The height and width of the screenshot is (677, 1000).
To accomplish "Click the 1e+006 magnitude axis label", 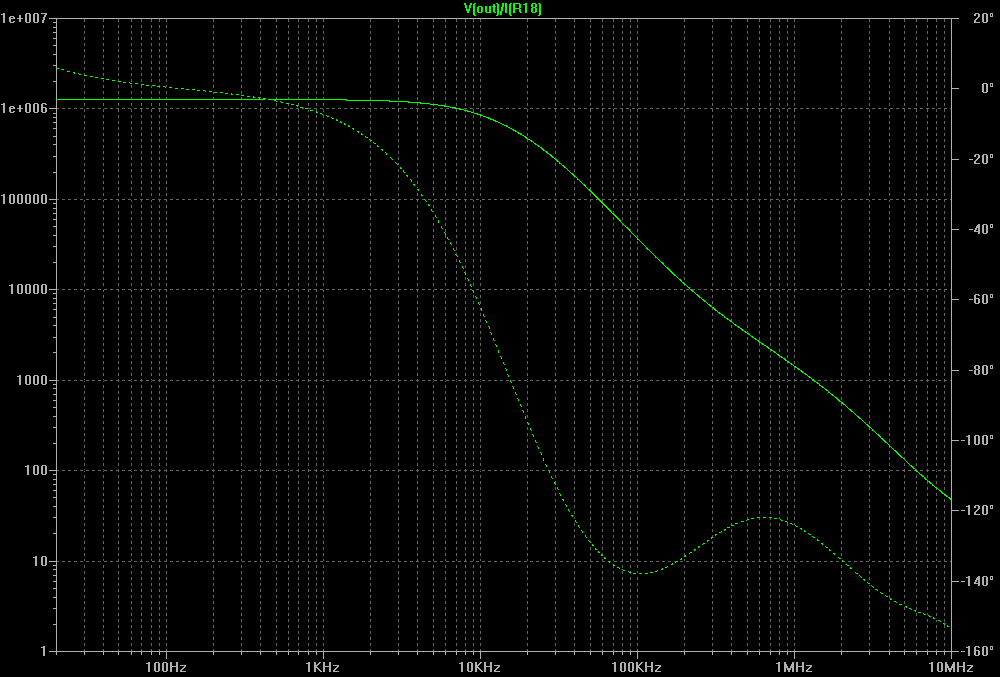I will click(x=24, y=108).
